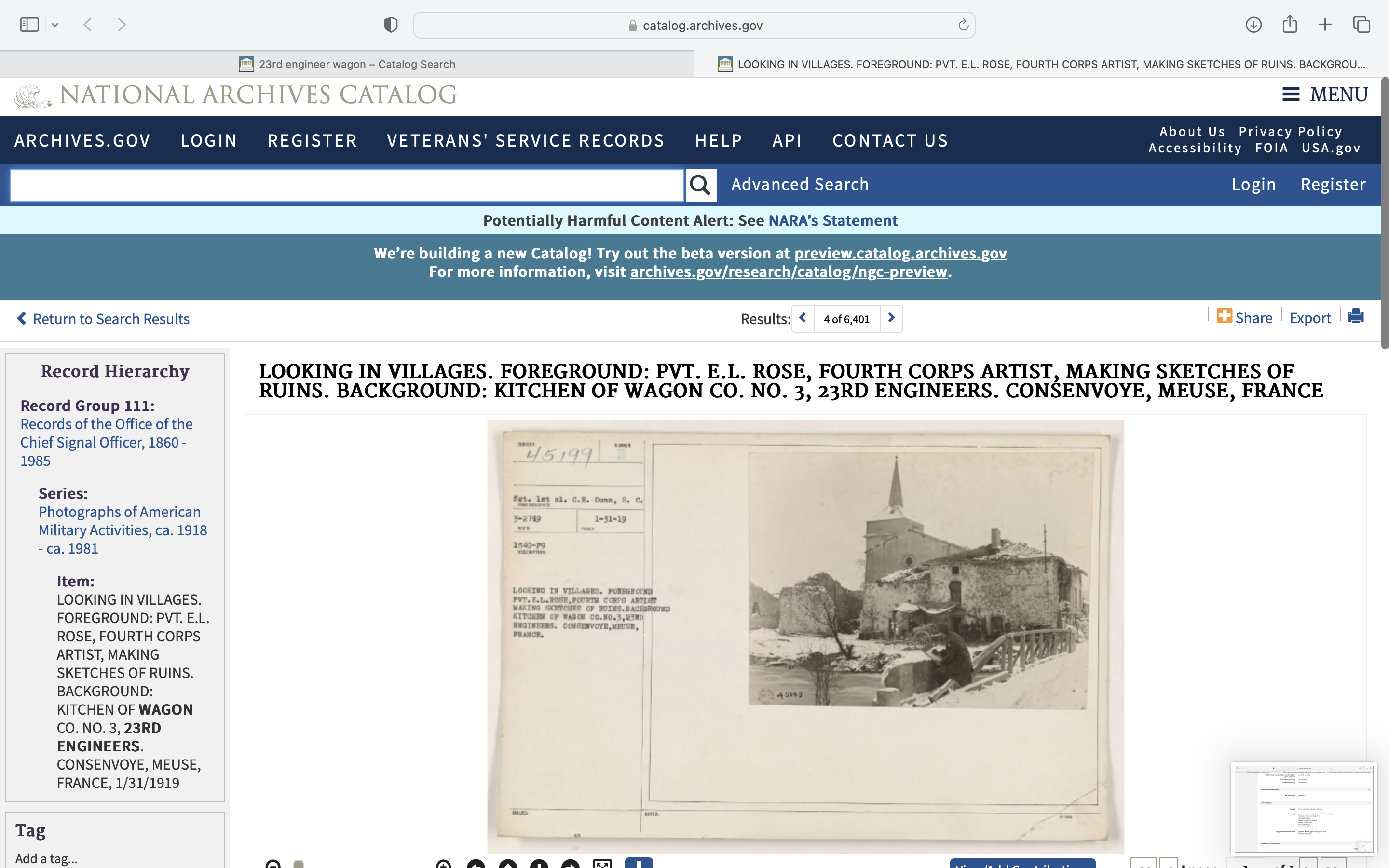Open Veterans' Service Records menu item

(x=525, y=141)
